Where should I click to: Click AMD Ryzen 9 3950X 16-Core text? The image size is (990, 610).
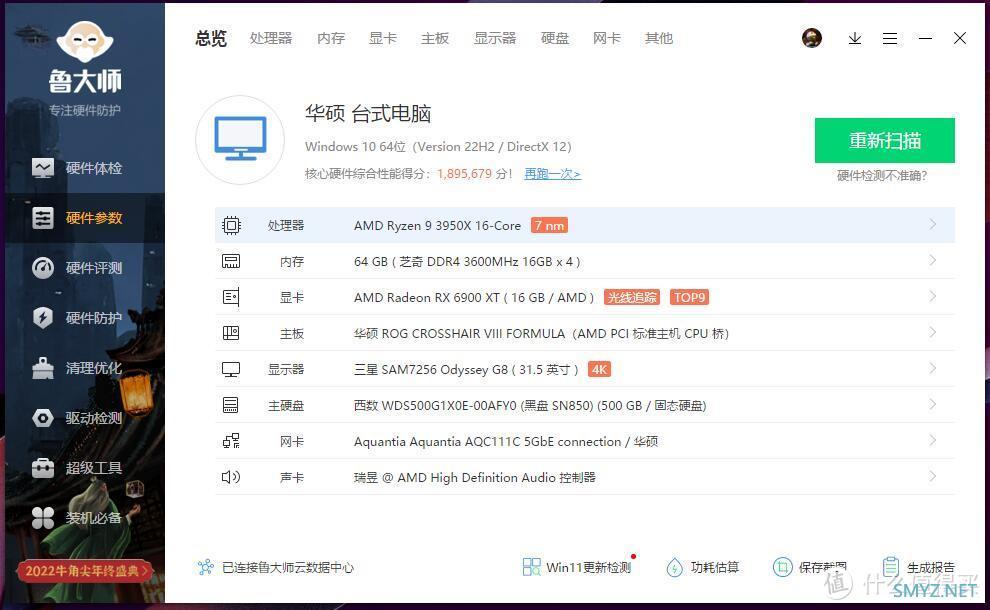coord(438,225)
